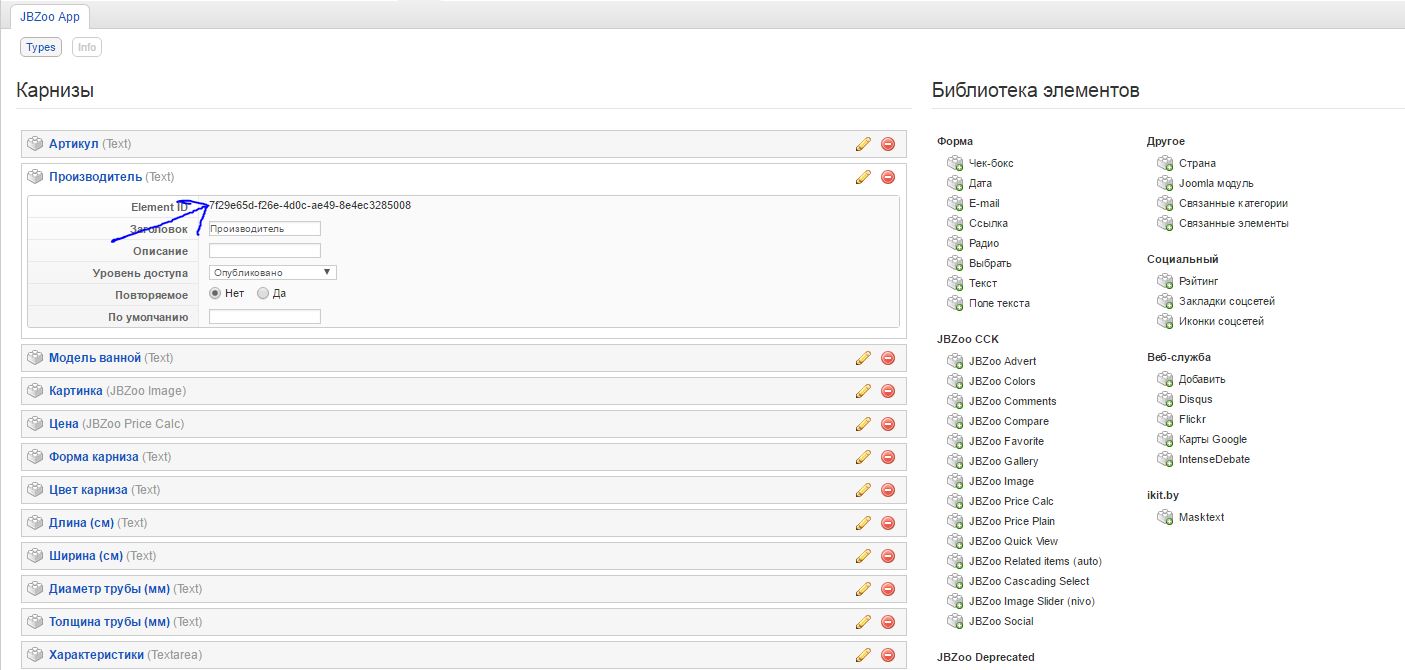Image resolution: width=1405 pixels, height=670 pixels.
Task: Edit the Длина (см) element with pencil
Action: [863, 523]
